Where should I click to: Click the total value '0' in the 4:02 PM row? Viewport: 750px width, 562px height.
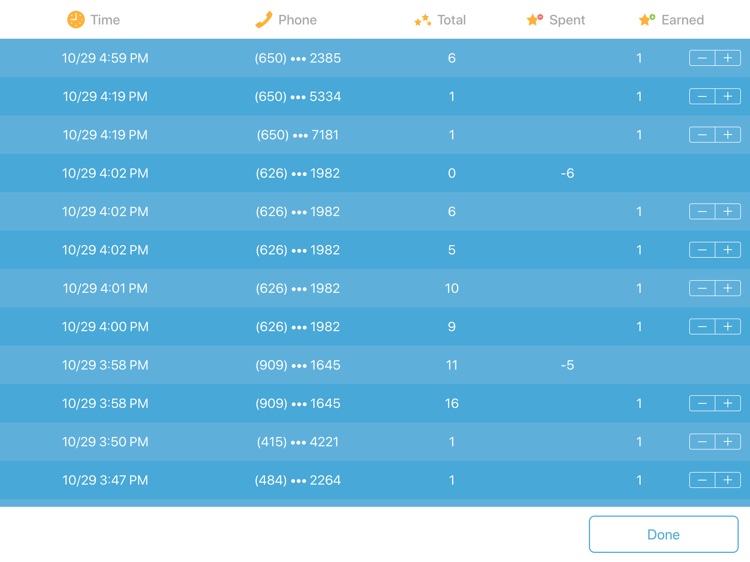click(452, 173)
